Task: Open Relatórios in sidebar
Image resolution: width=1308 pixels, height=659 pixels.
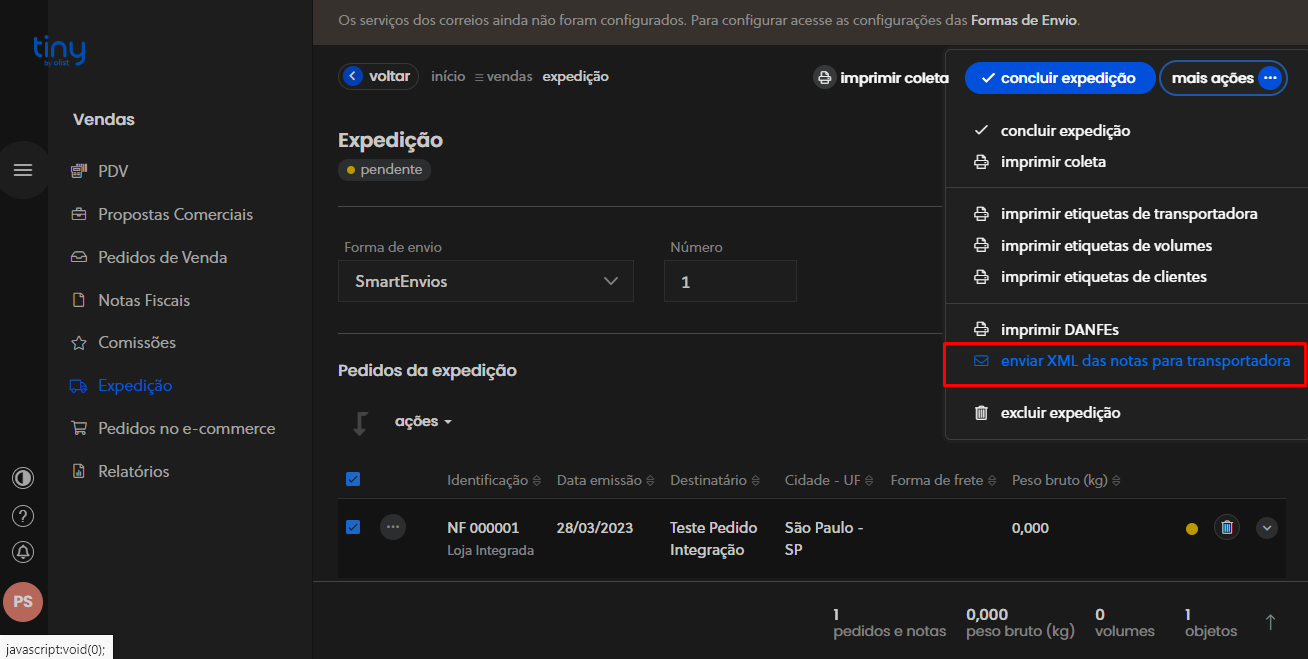Action: point(120,471)
